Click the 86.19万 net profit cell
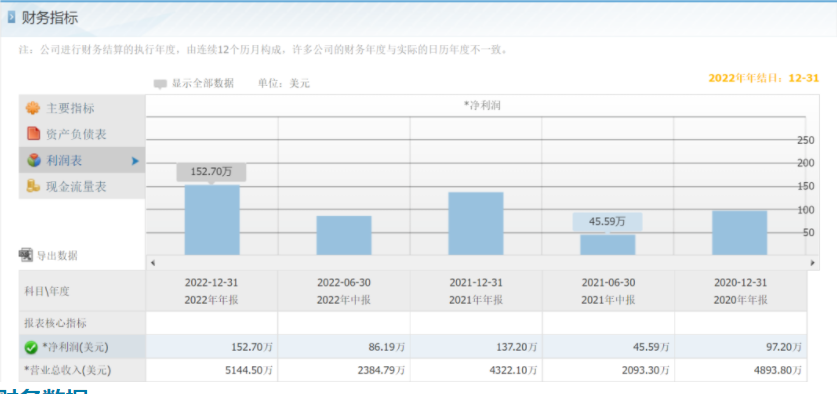The width and height of the screenshot is (837, 394). pos(344,347)
